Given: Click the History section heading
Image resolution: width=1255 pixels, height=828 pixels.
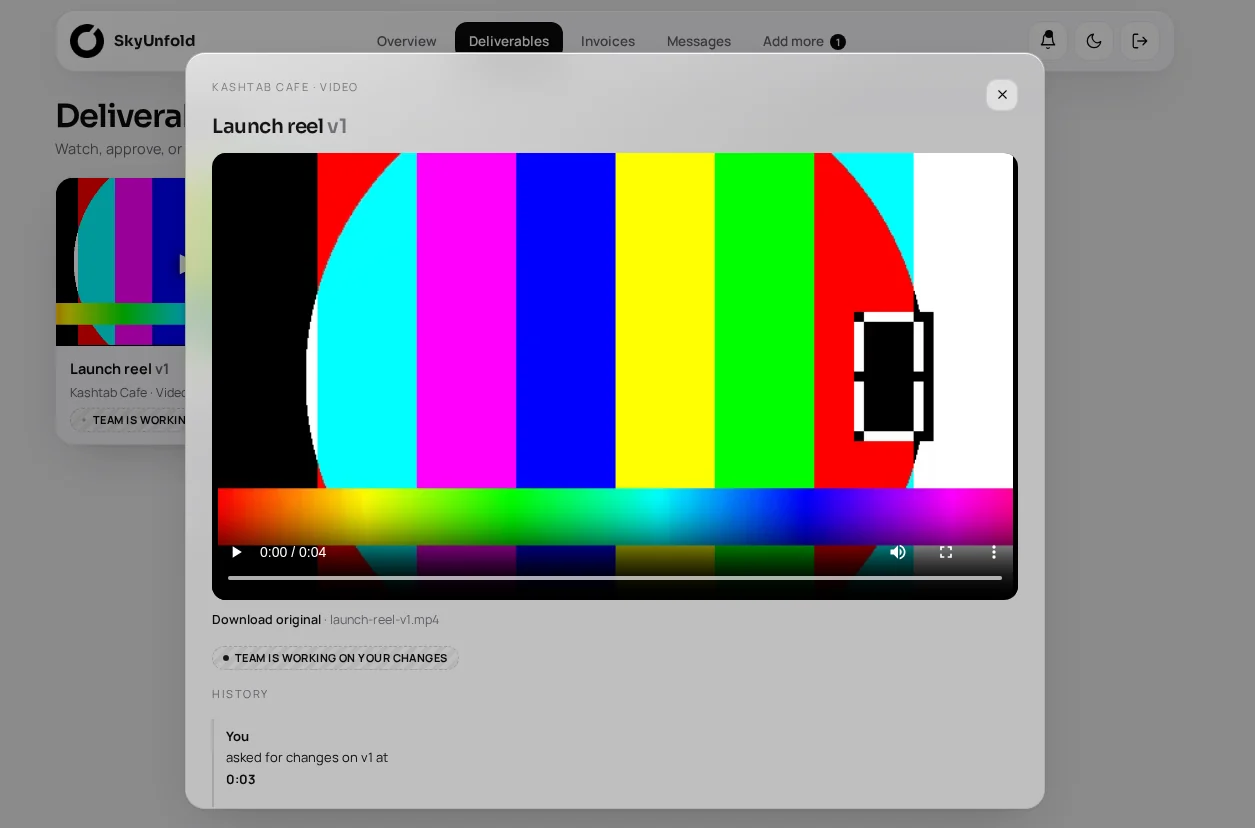Looking at the screenshot, I should [240, 694].
